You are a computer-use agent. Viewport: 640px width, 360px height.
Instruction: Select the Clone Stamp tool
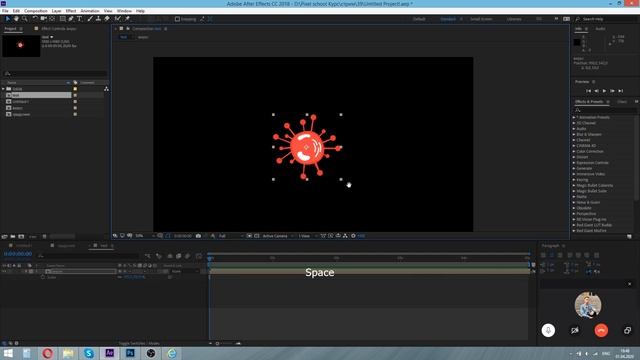pyautogui.click(x=98, y=19)
